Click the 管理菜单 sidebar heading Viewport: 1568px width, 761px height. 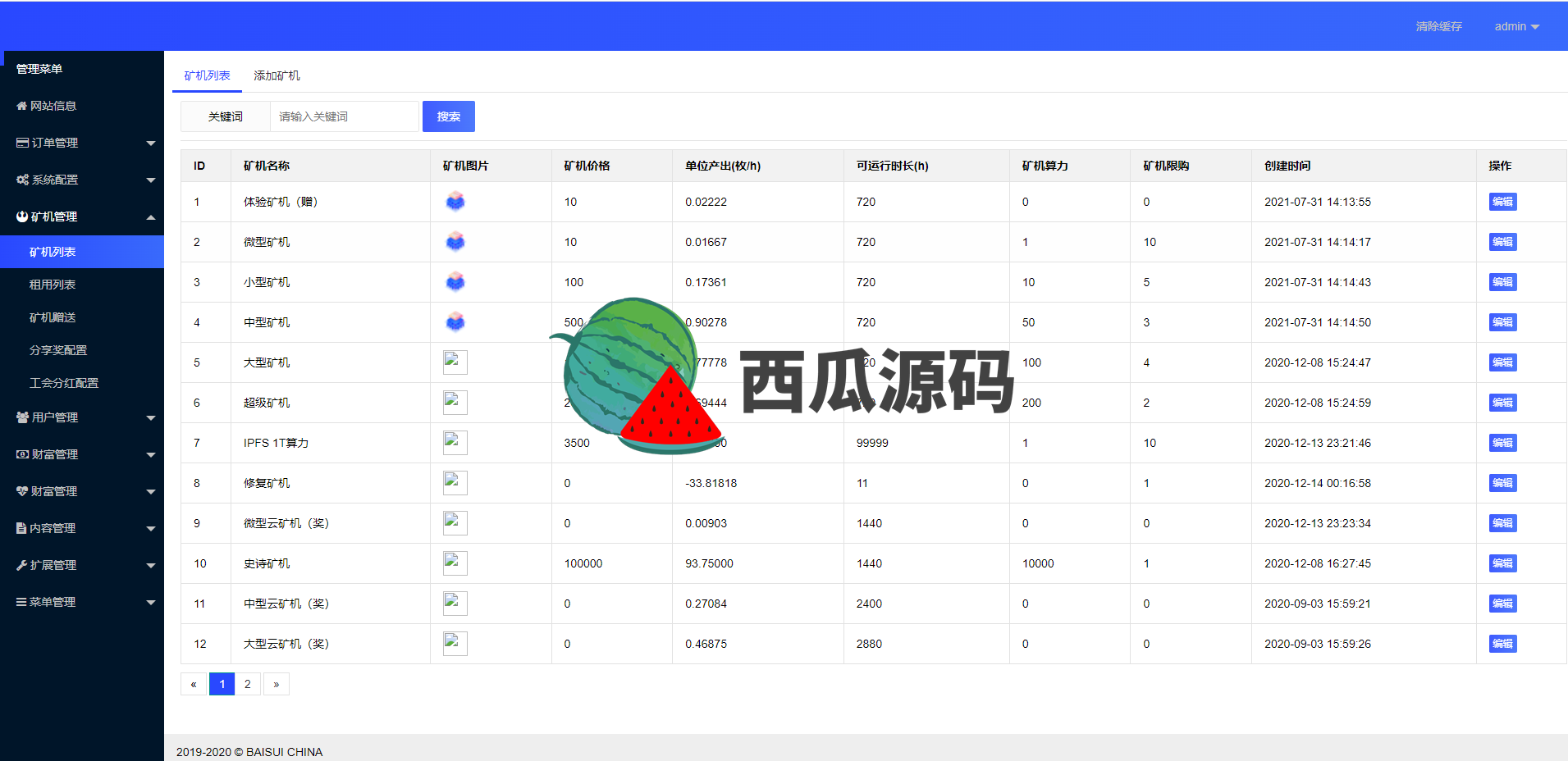click(x=39, y=69)
